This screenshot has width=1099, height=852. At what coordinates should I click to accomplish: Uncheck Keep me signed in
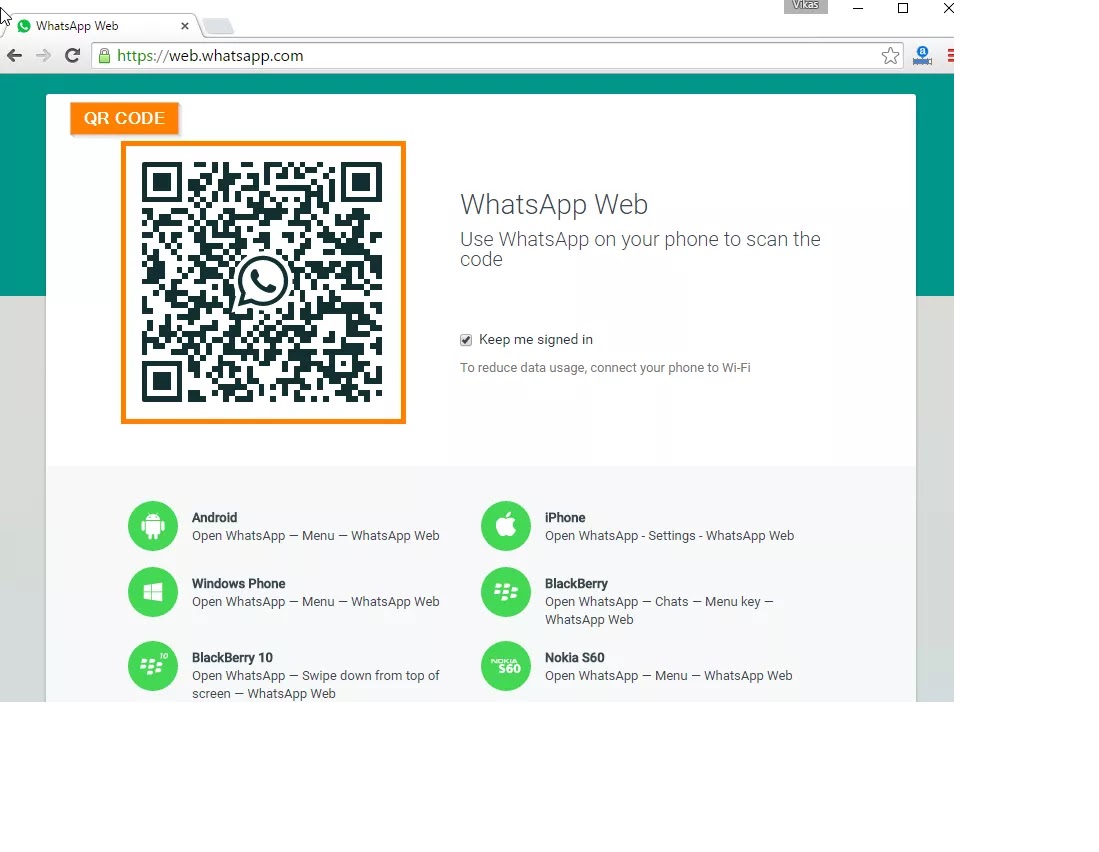click(x=466, y=340)
